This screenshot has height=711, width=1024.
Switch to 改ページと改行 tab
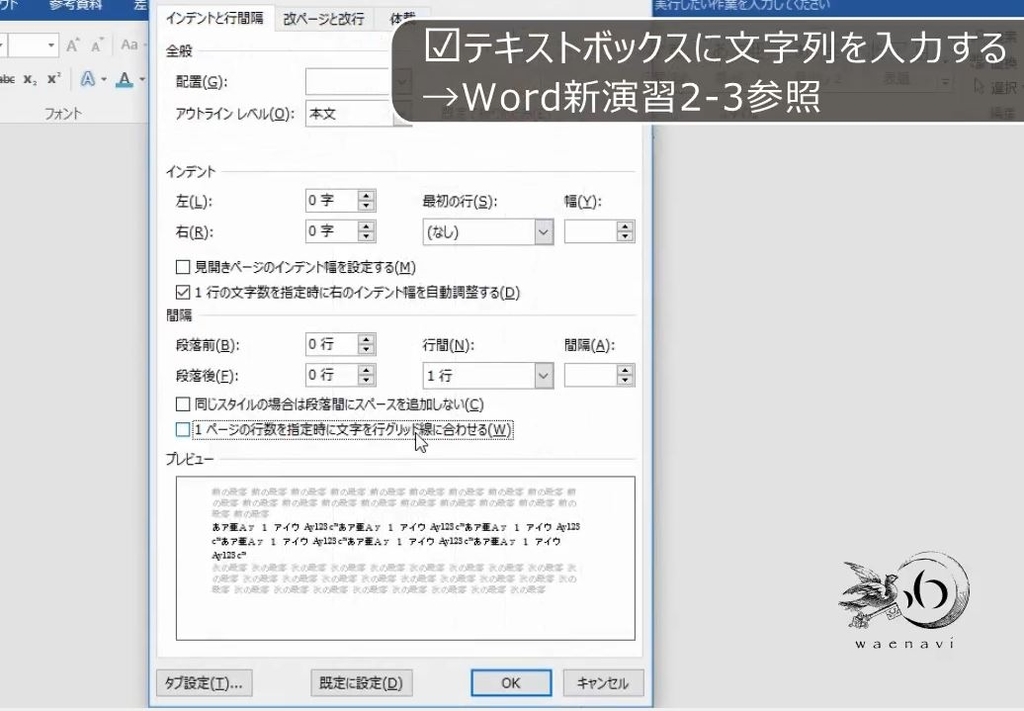point(324,19)
